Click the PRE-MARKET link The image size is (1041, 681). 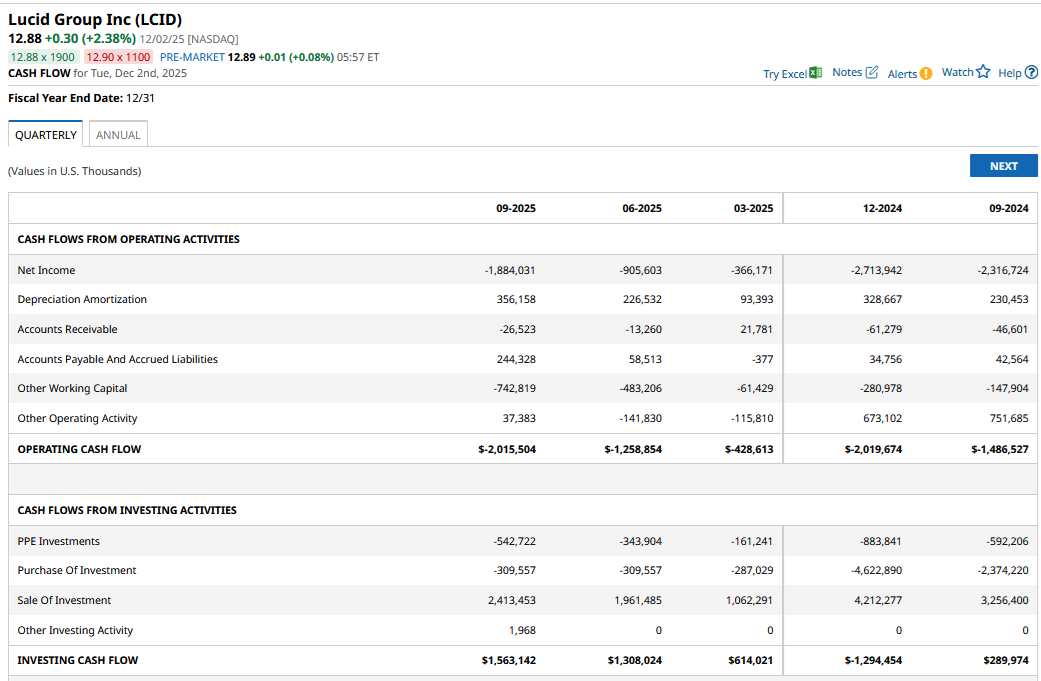point(192,57)
